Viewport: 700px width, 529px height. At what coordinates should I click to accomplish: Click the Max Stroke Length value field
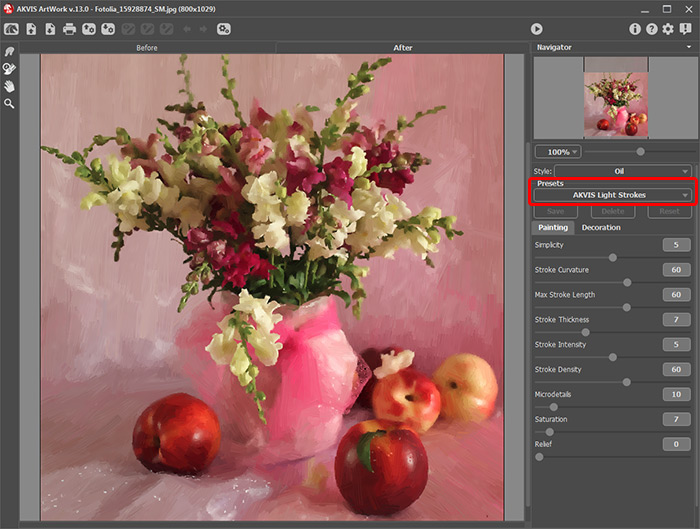(676, 295)
